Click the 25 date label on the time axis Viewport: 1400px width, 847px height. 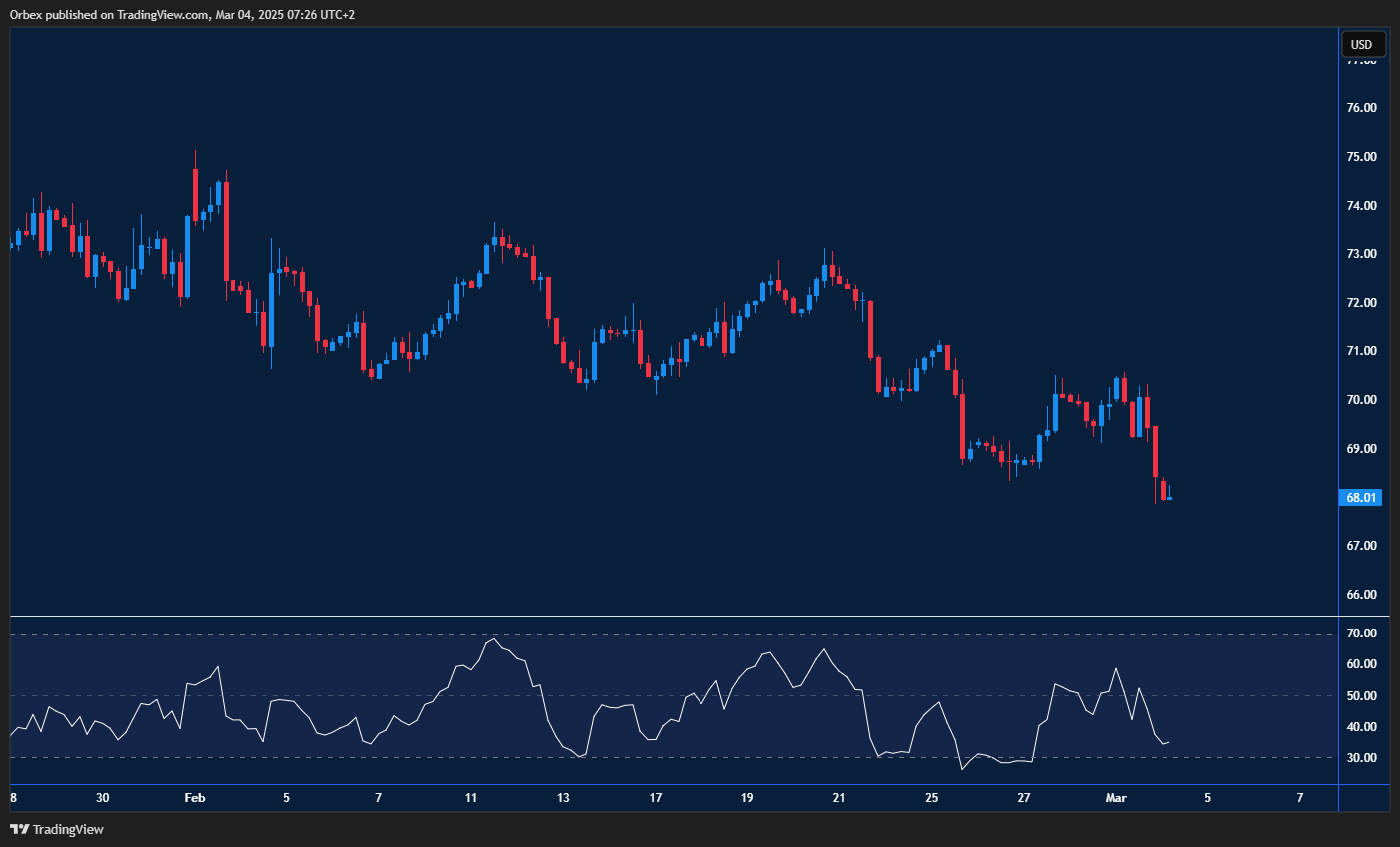pos(931,798)
